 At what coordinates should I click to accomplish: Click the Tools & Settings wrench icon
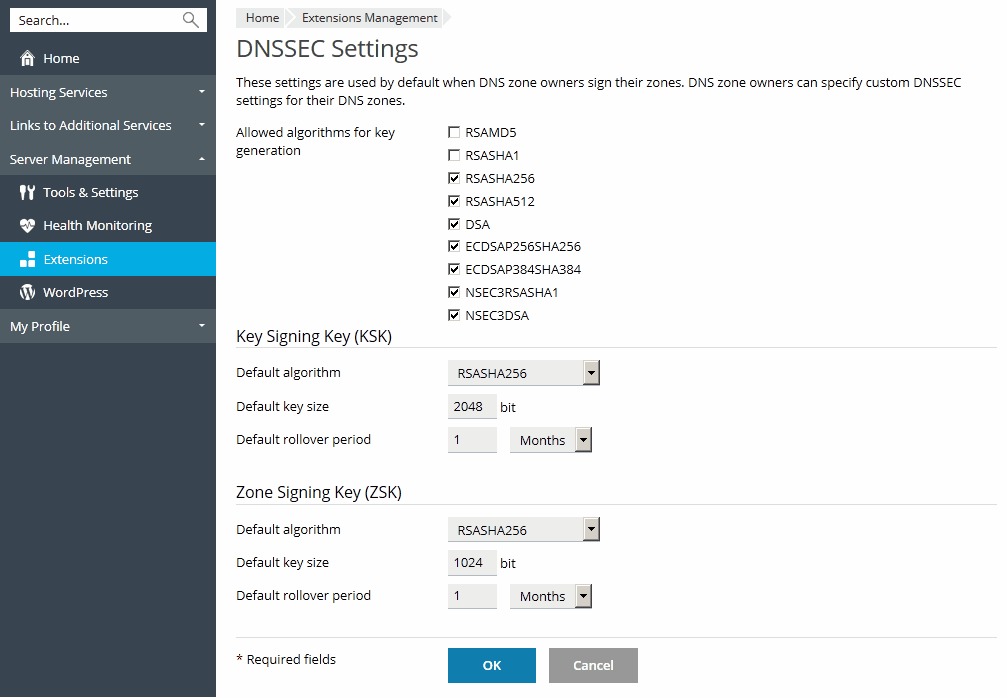point(27,193)
